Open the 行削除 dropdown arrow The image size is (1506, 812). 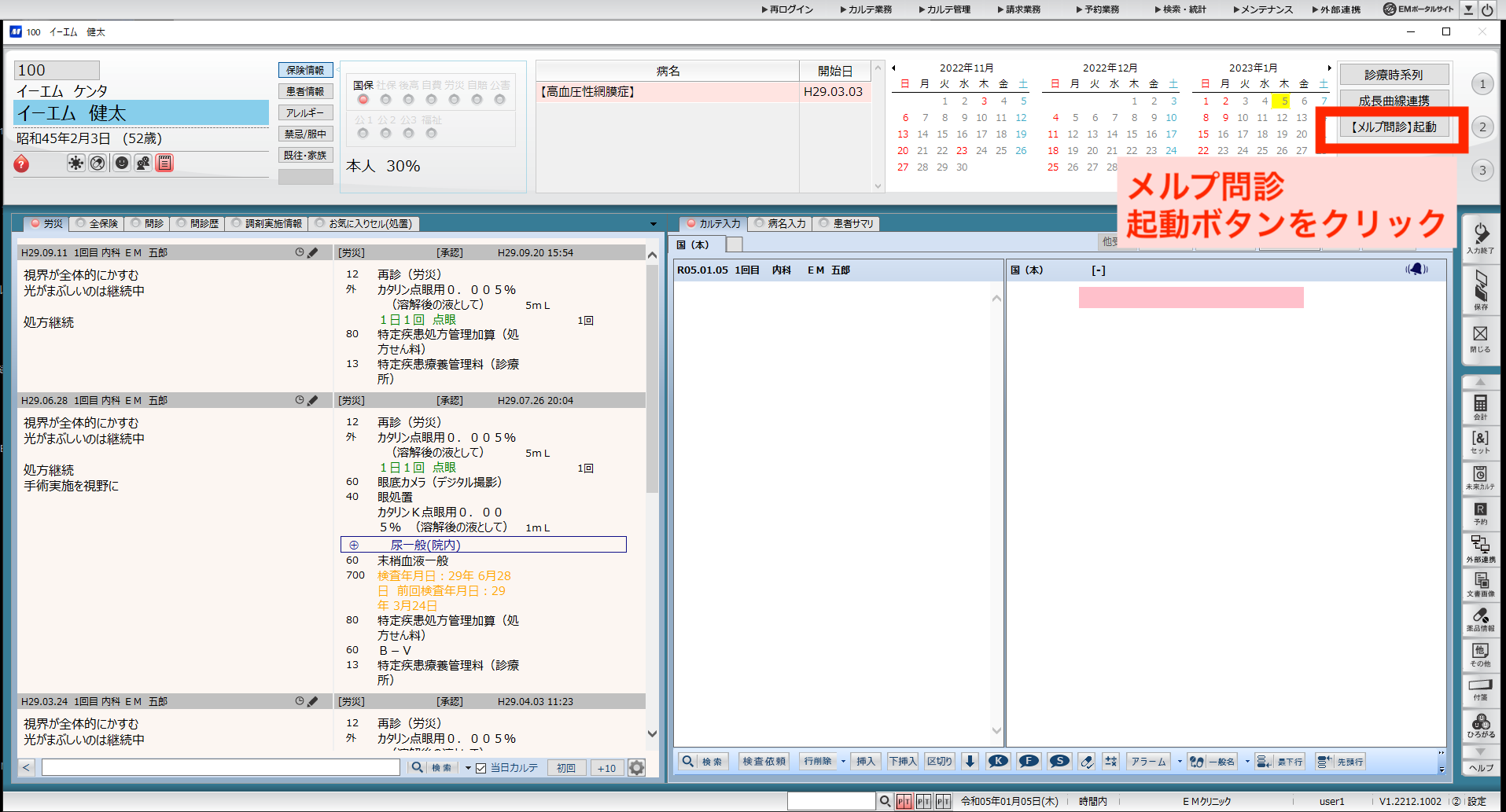843,761
